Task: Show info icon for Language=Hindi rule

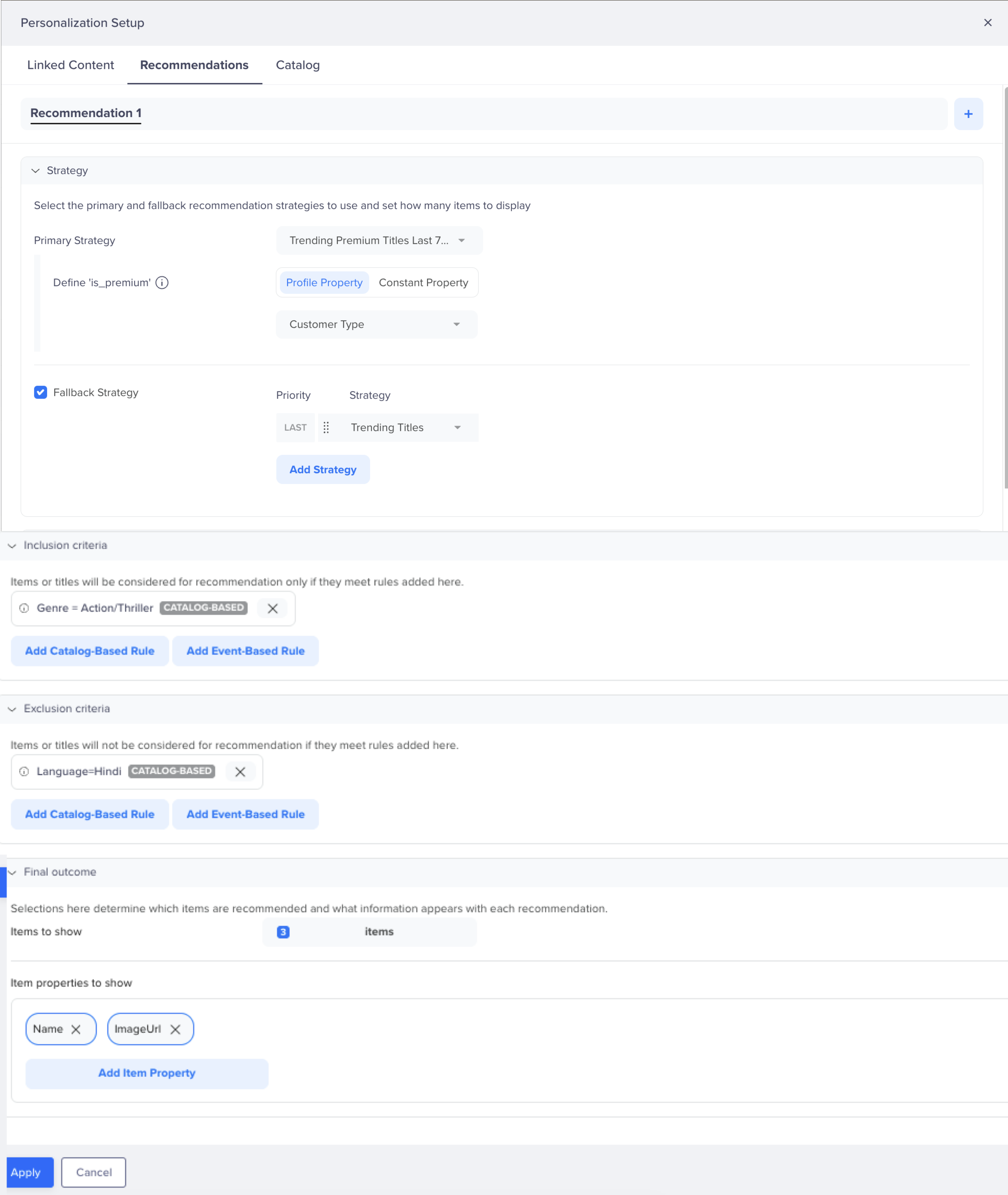Action: [24, 772]
